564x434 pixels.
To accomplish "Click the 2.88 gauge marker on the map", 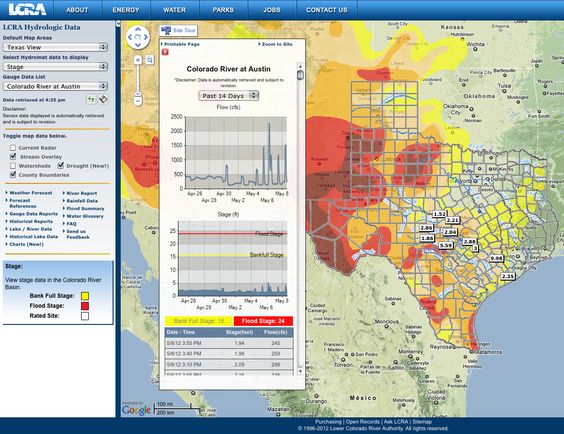I will [x=469, y=242].
